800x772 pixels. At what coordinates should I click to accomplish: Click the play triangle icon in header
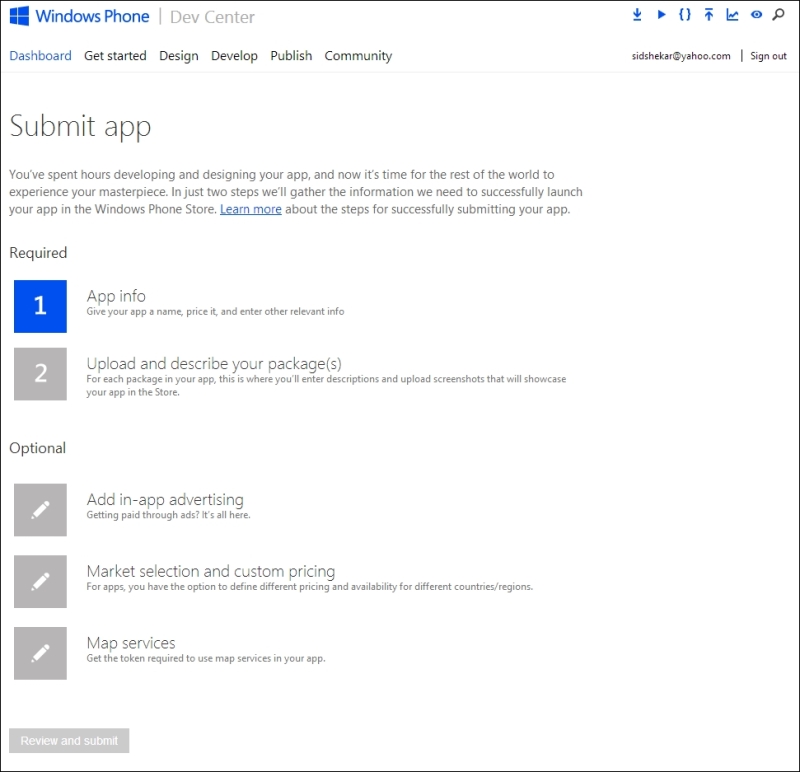(x=661, y=15)
